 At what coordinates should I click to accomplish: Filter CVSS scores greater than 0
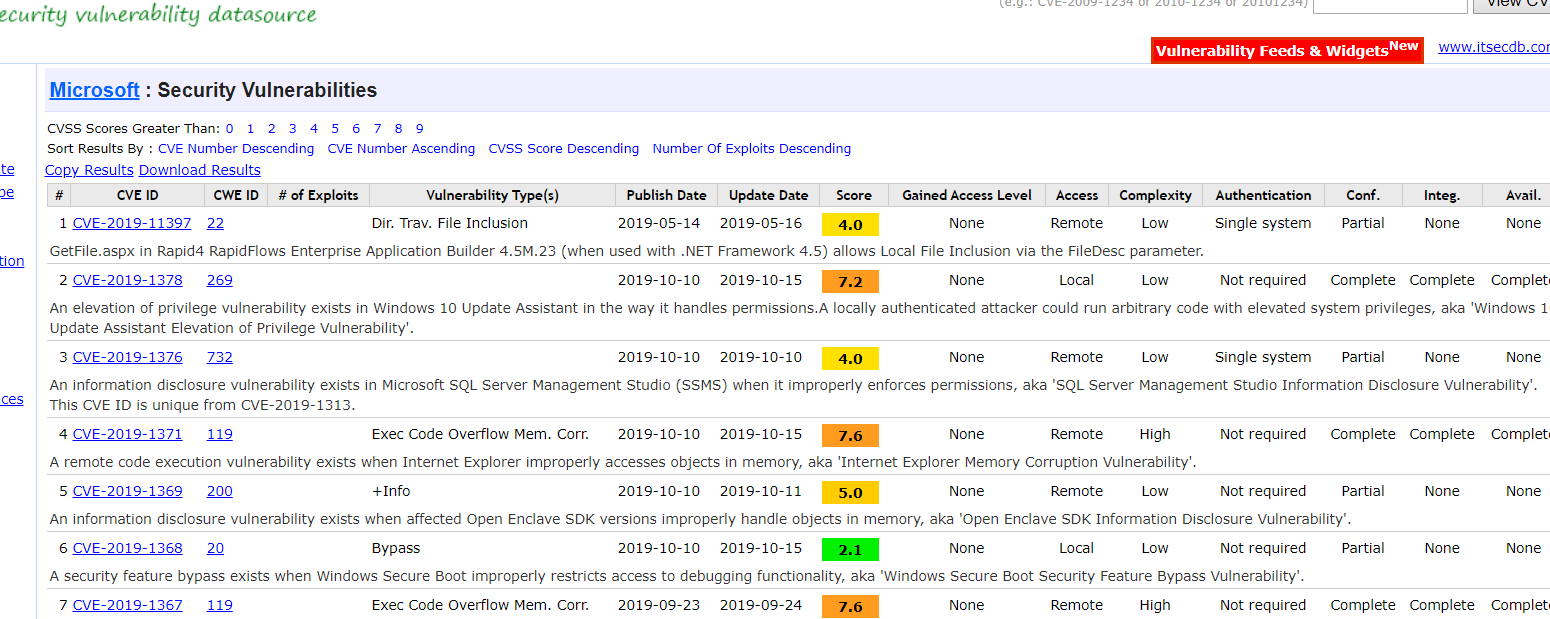click(x=229, y=128)
